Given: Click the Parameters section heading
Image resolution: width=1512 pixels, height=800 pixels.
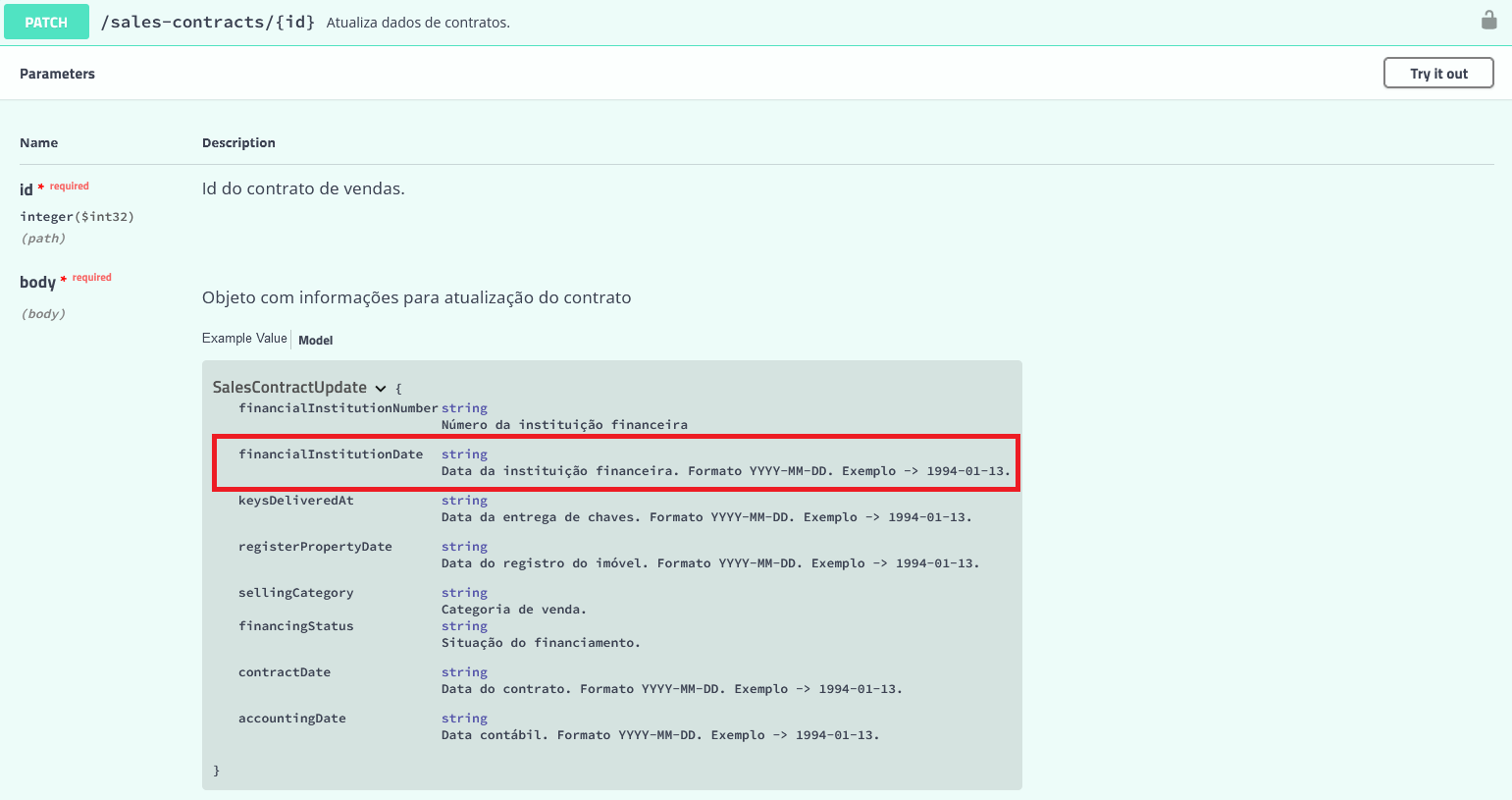Looking at the screenshot, I should (x=57, y=74).
